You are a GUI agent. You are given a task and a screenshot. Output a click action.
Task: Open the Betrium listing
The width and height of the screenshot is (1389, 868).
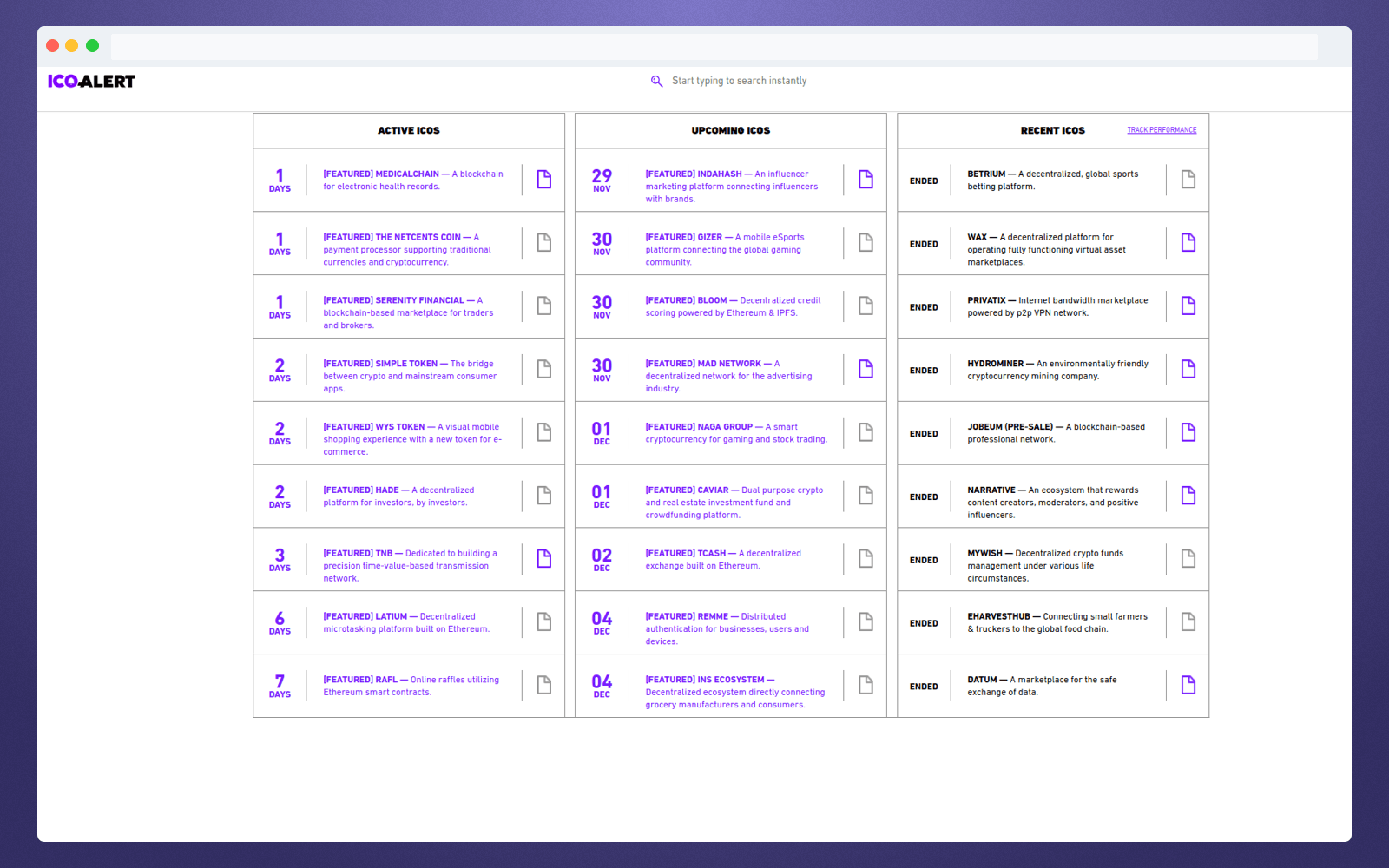pos(1053,180)
